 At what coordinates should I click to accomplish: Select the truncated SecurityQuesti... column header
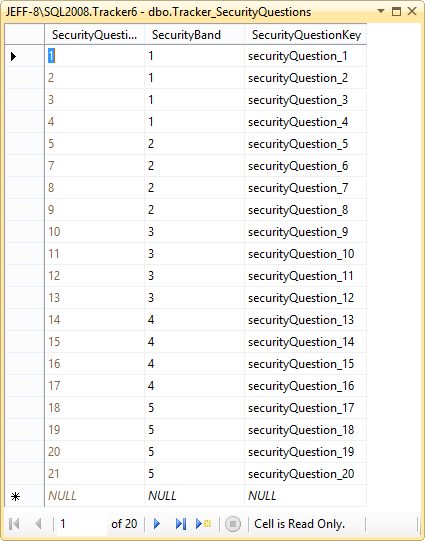[95, 35]
